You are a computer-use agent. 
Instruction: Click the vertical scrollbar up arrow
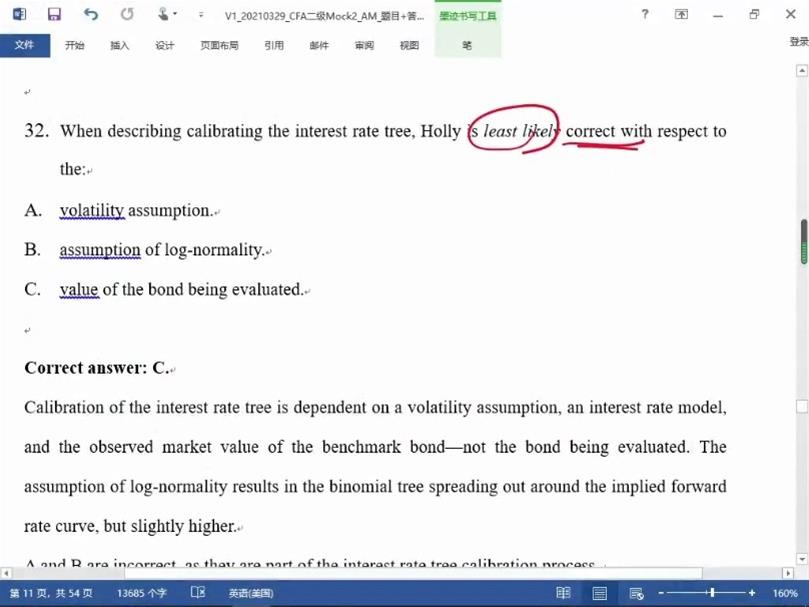802,71
